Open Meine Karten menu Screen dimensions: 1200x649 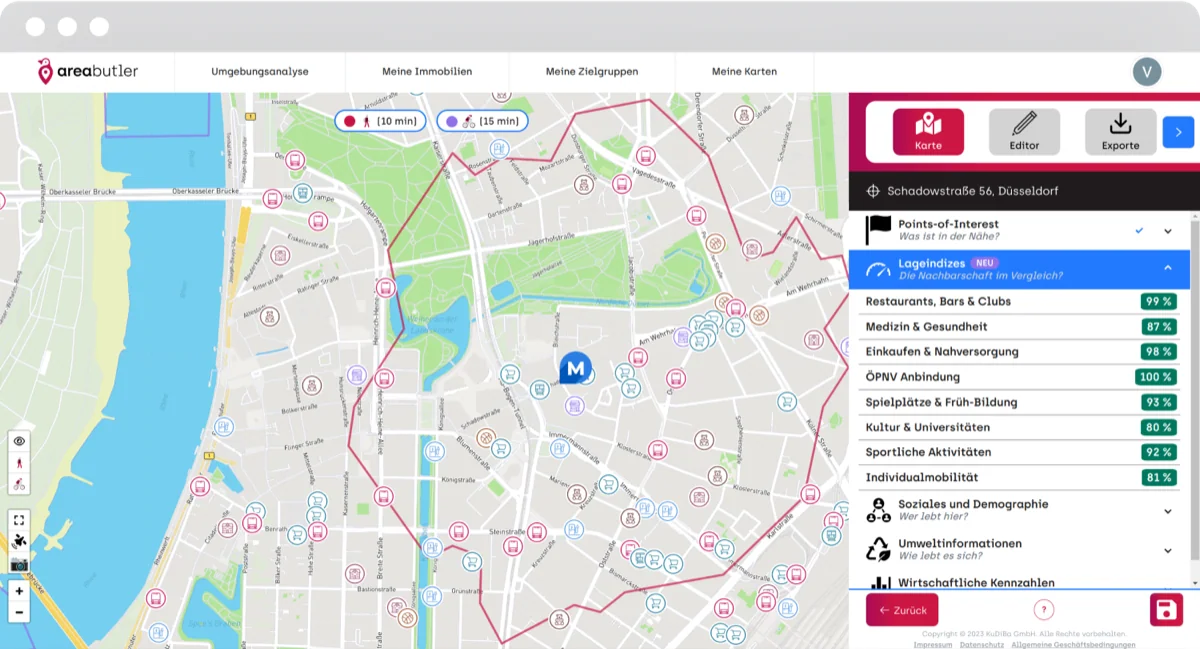tap(744, 72)
